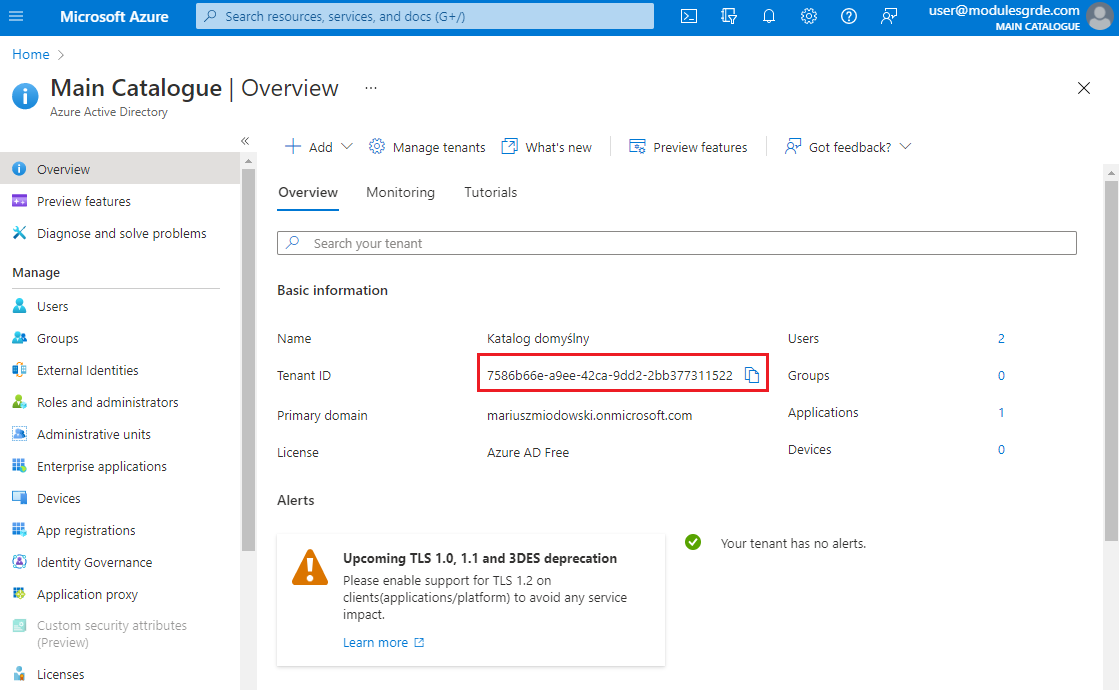Open the Devices count link 0

pyautogui.click(x=1001, y=450)
